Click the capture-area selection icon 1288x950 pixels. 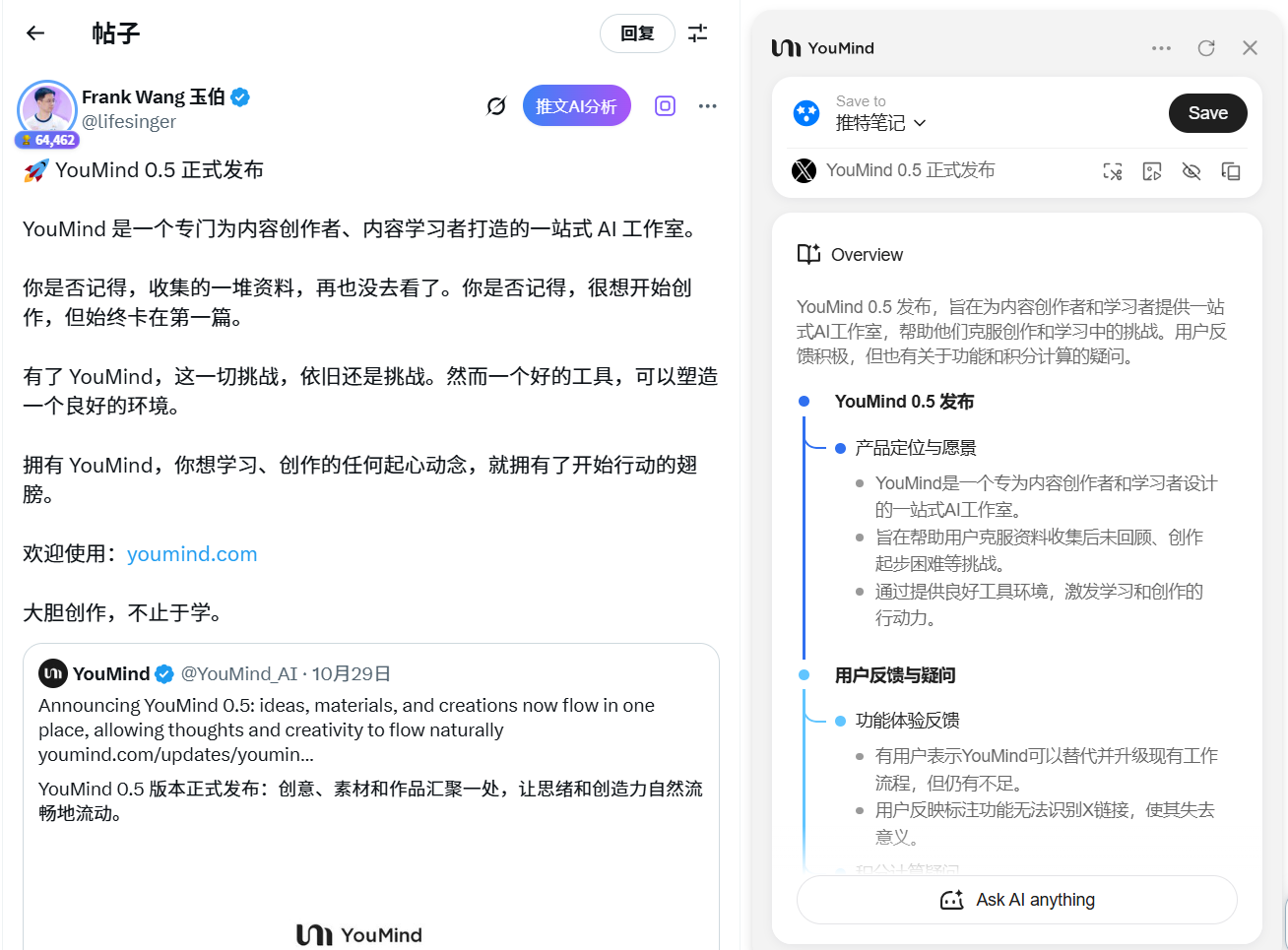point(1113,171)
